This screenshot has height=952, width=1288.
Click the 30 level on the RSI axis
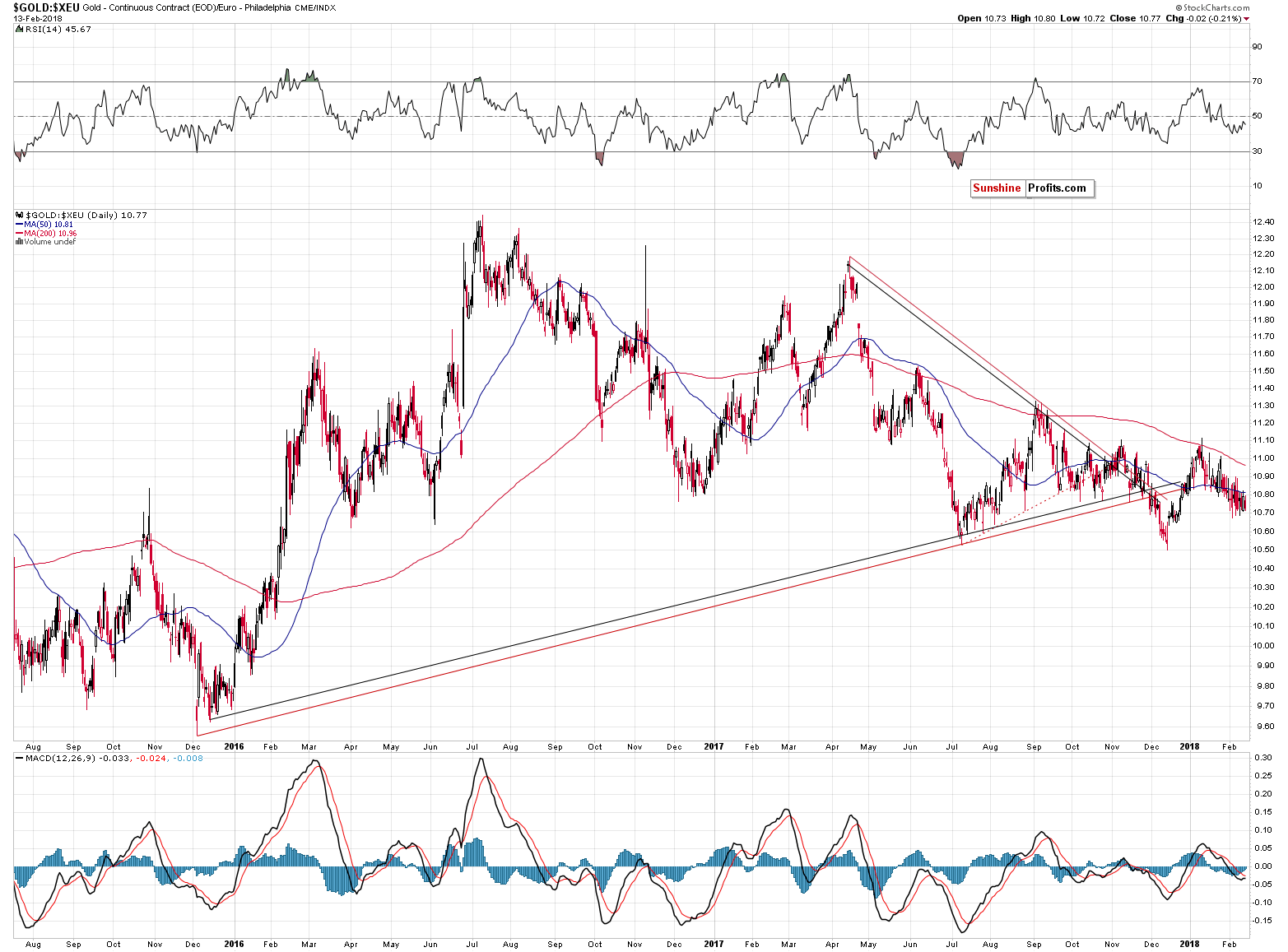[x=1258, y=151]
